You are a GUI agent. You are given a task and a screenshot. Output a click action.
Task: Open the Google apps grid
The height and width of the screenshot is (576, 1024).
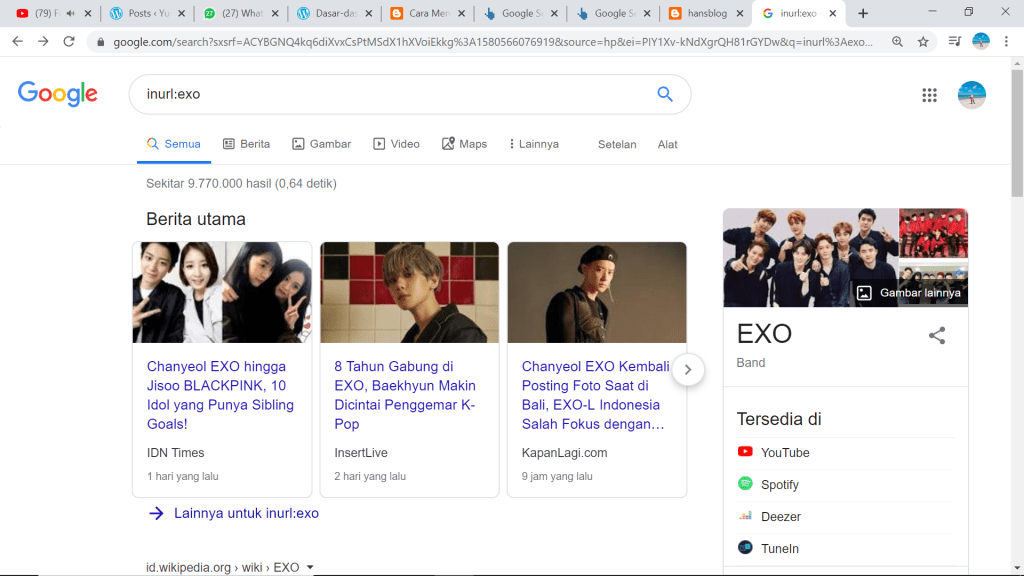(929, 95)
